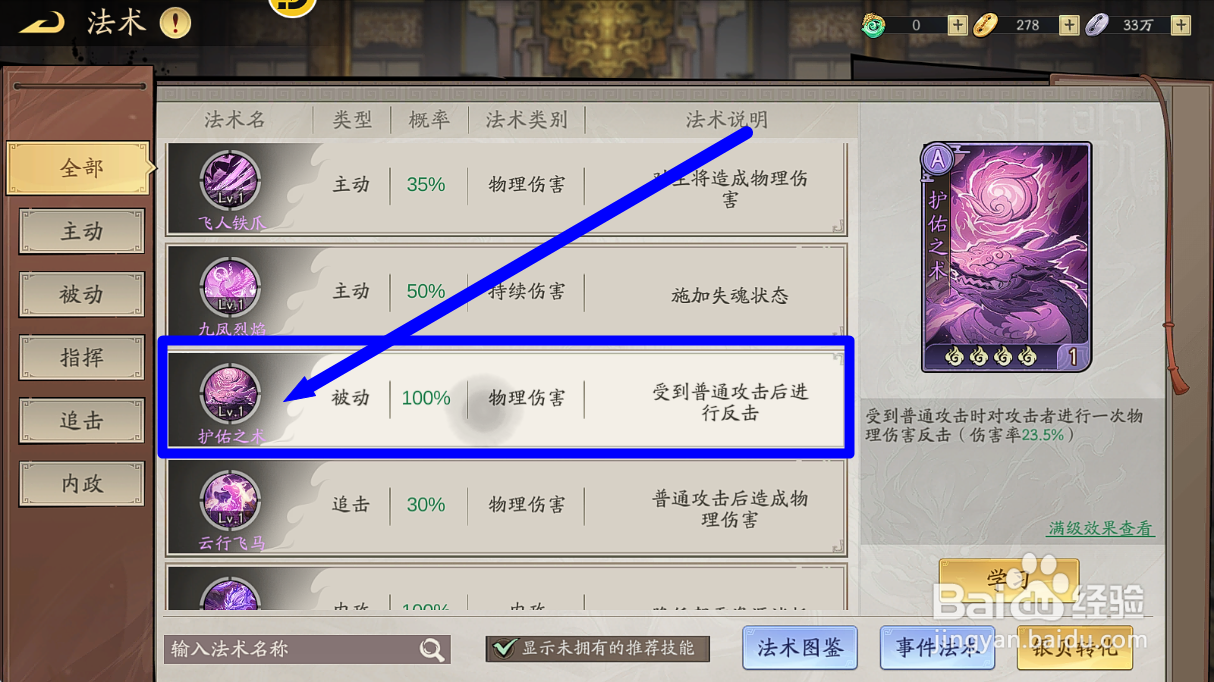Click the back arrow icon beside 法术
1214x682 pixels.
point(41,22)
